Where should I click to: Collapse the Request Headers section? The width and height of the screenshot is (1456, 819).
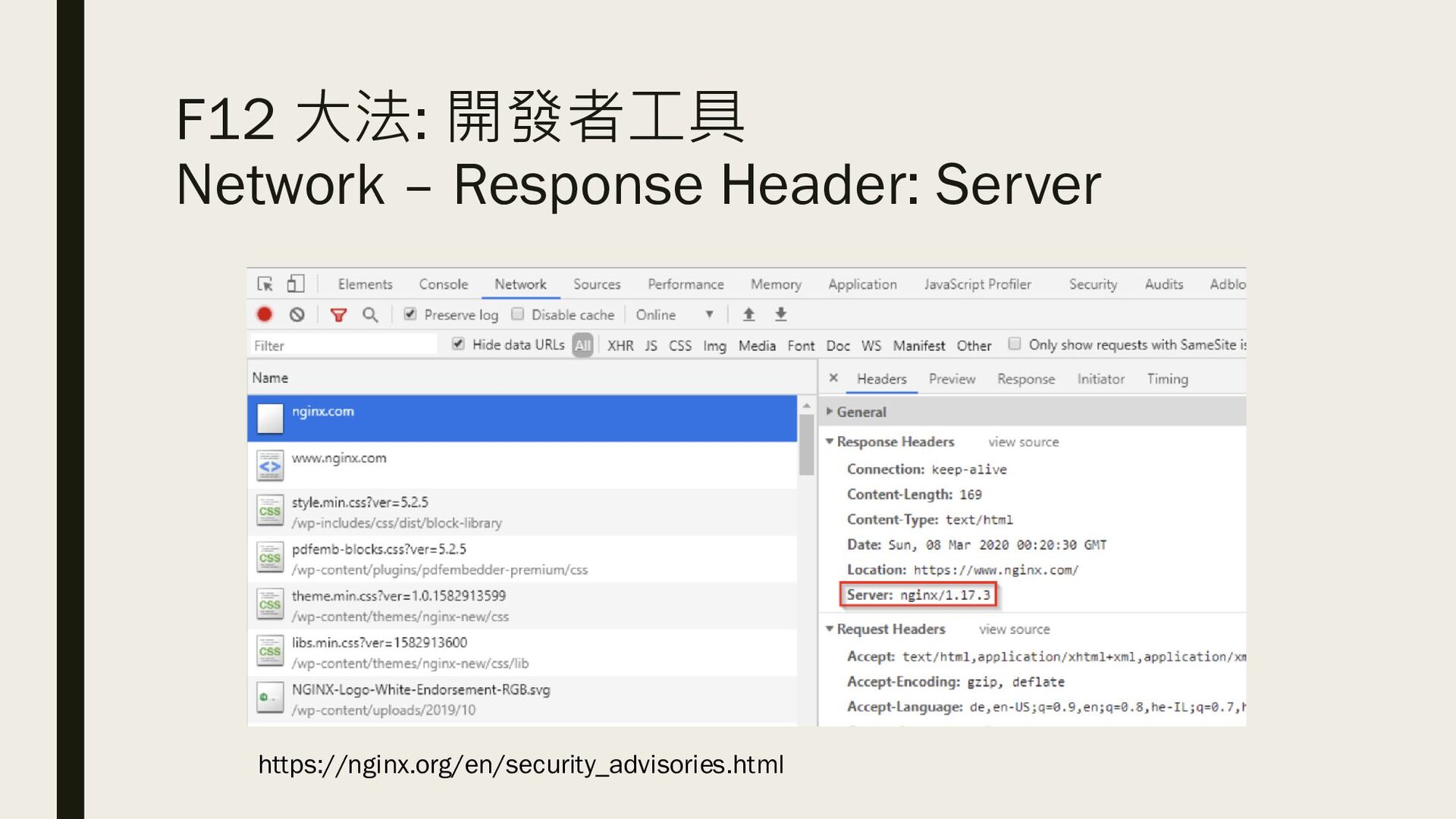830,629
